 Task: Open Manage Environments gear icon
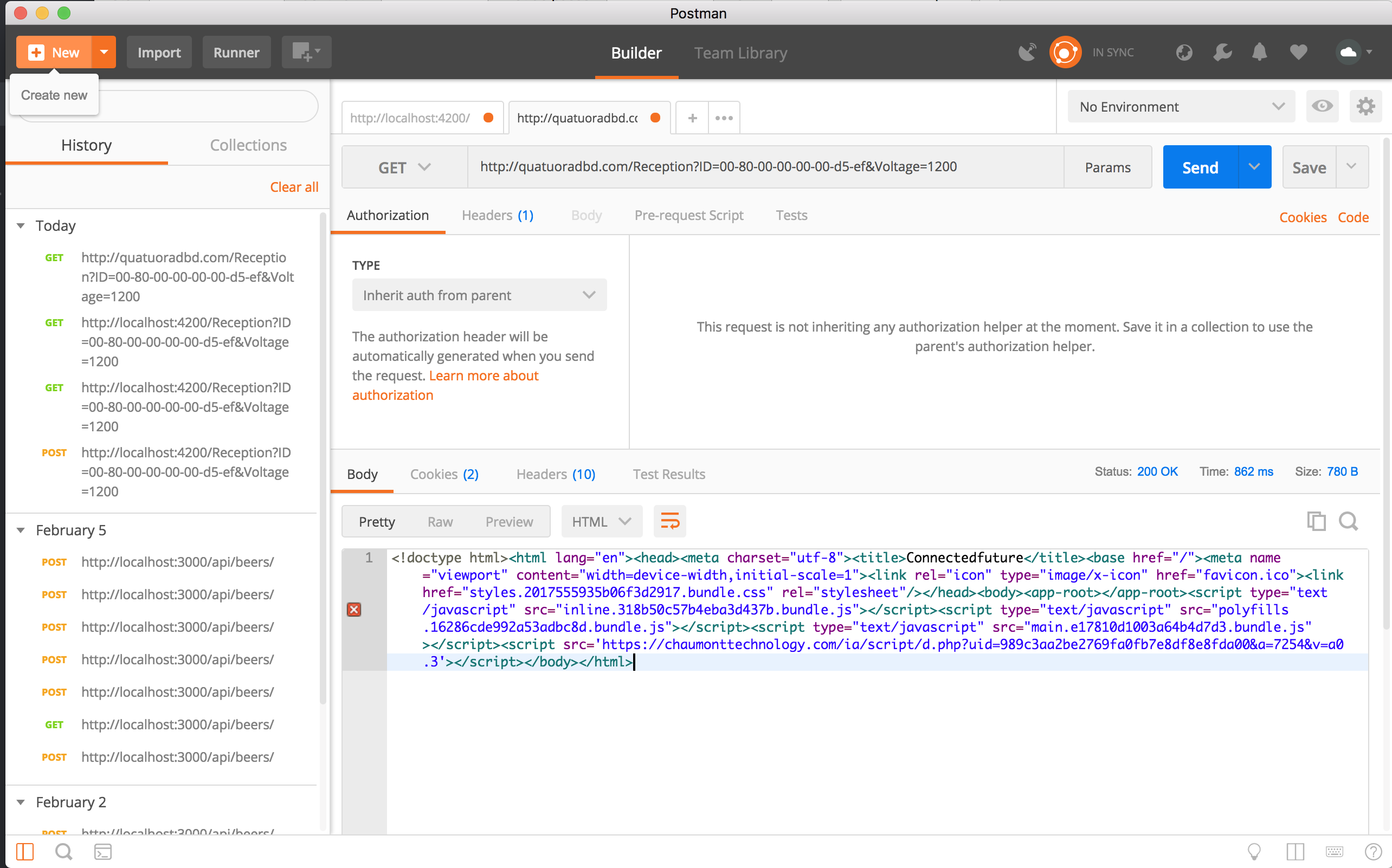pos(1365,106)
